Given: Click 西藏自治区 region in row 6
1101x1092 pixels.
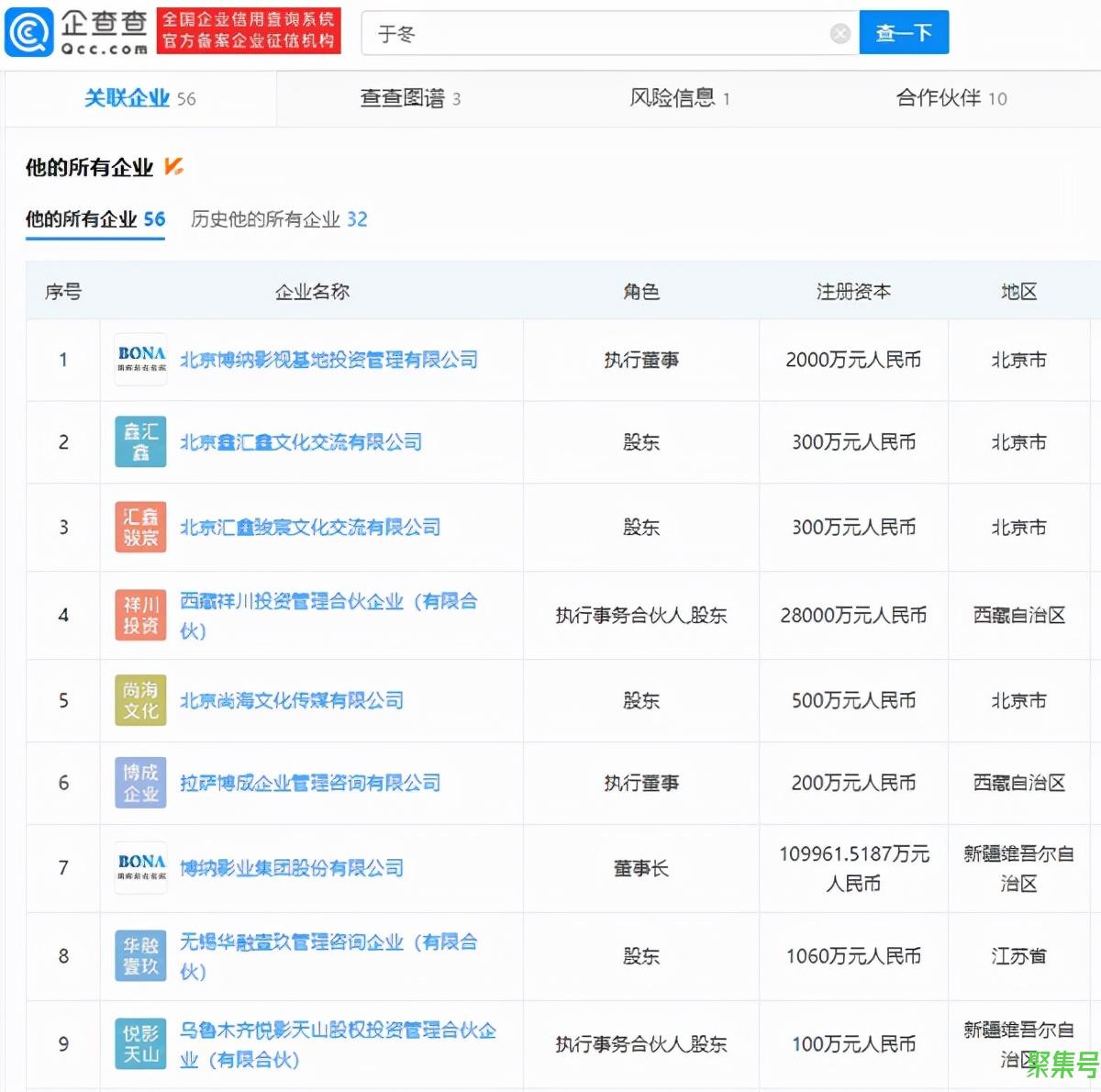Looking at the screenshot, I should point(1018,784).
